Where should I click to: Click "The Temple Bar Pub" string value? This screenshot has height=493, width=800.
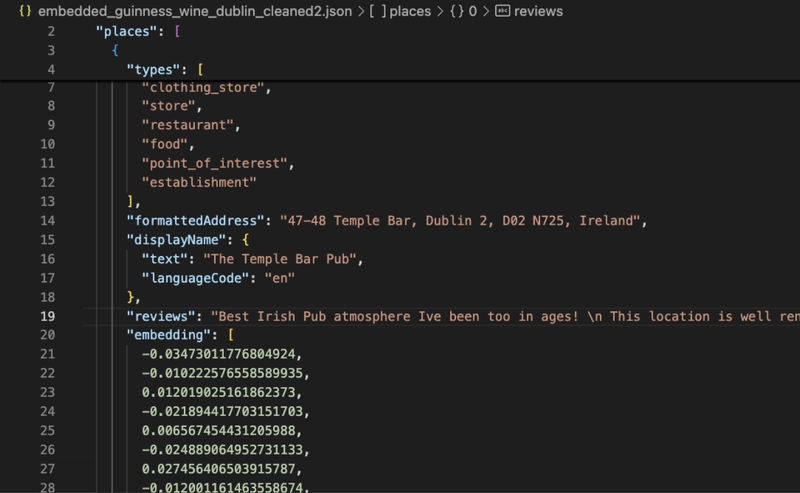pyautogui.click(x=280, y=259)
